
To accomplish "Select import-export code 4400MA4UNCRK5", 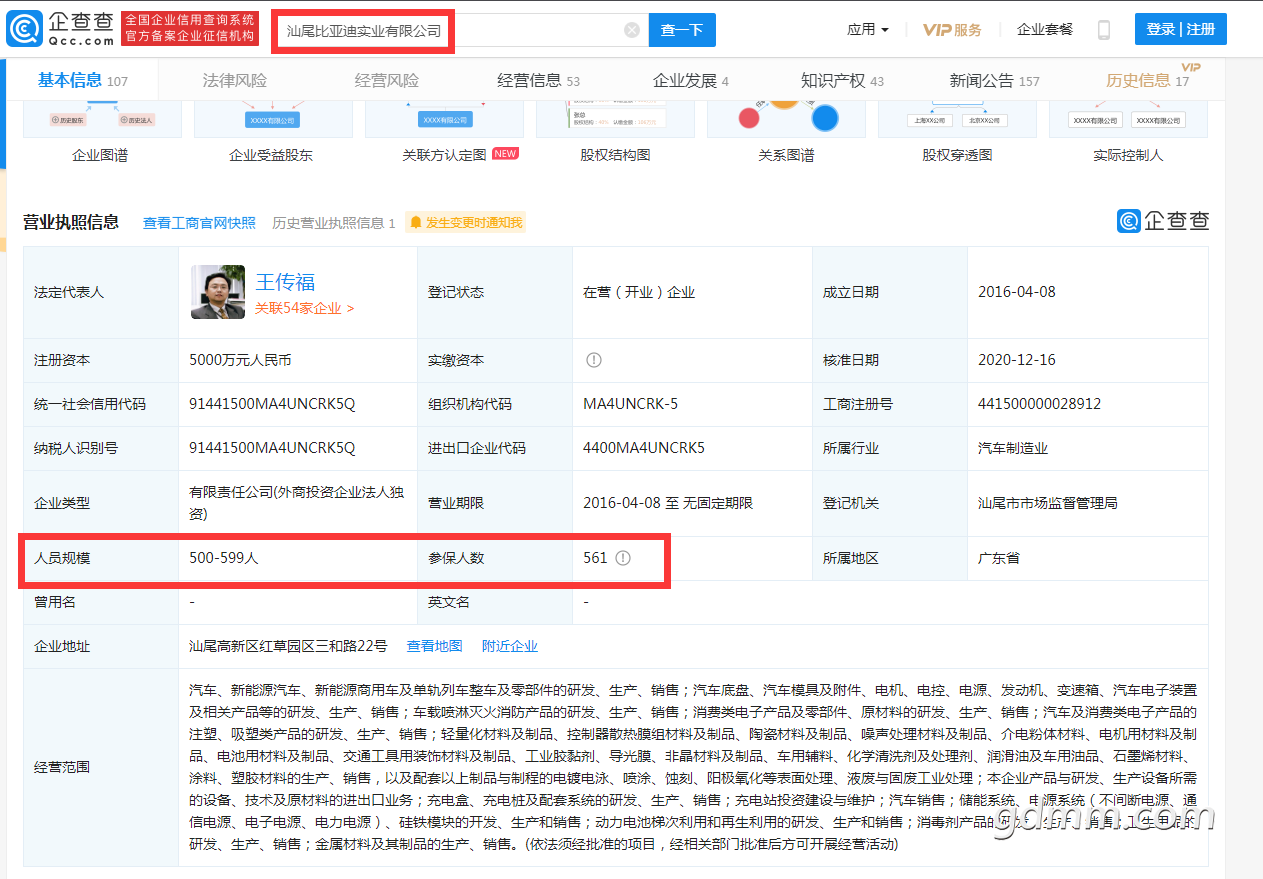I will click(x=644, y=448).
